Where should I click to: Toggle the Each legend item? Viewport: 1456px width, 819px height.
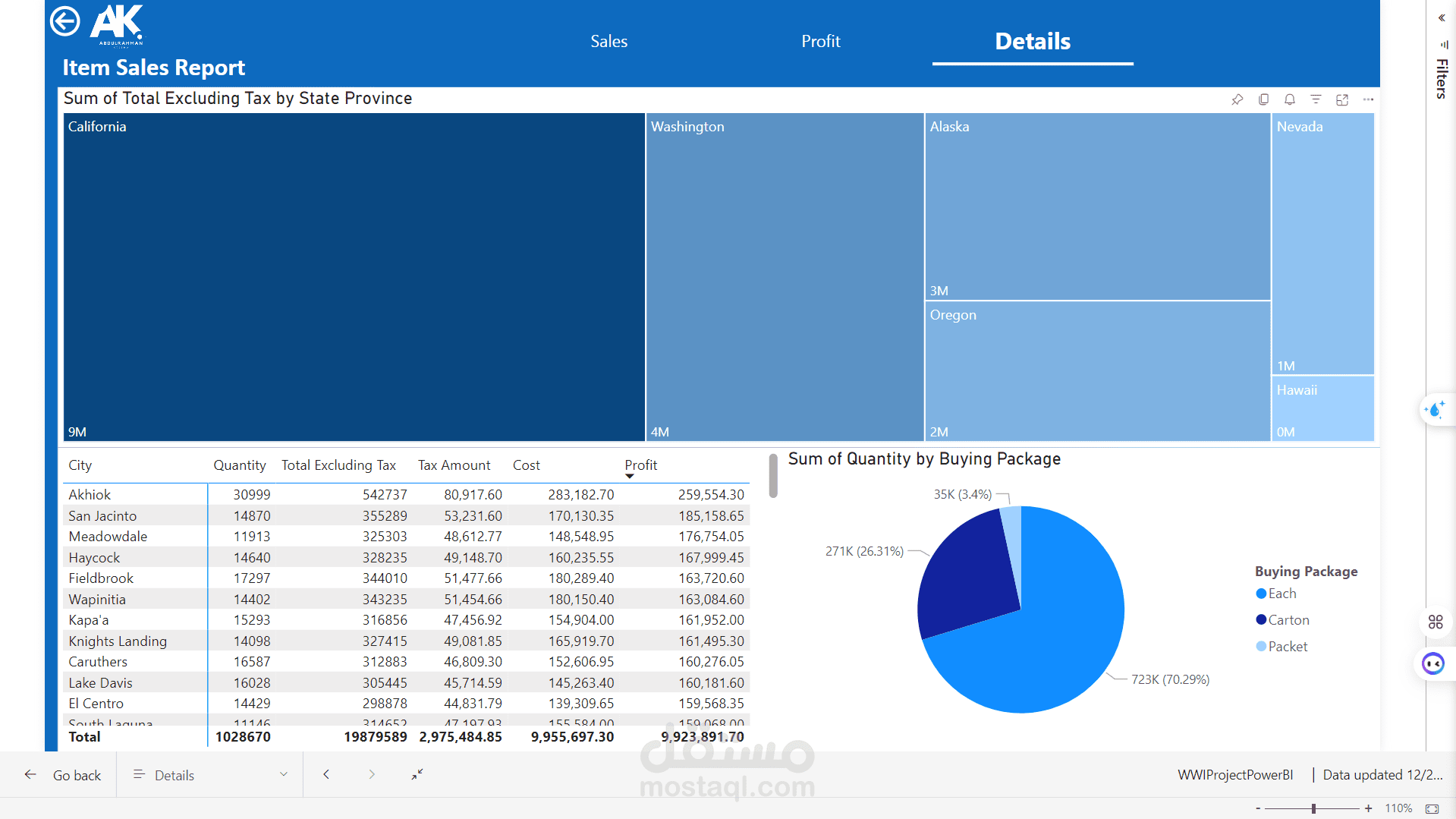1276,594
